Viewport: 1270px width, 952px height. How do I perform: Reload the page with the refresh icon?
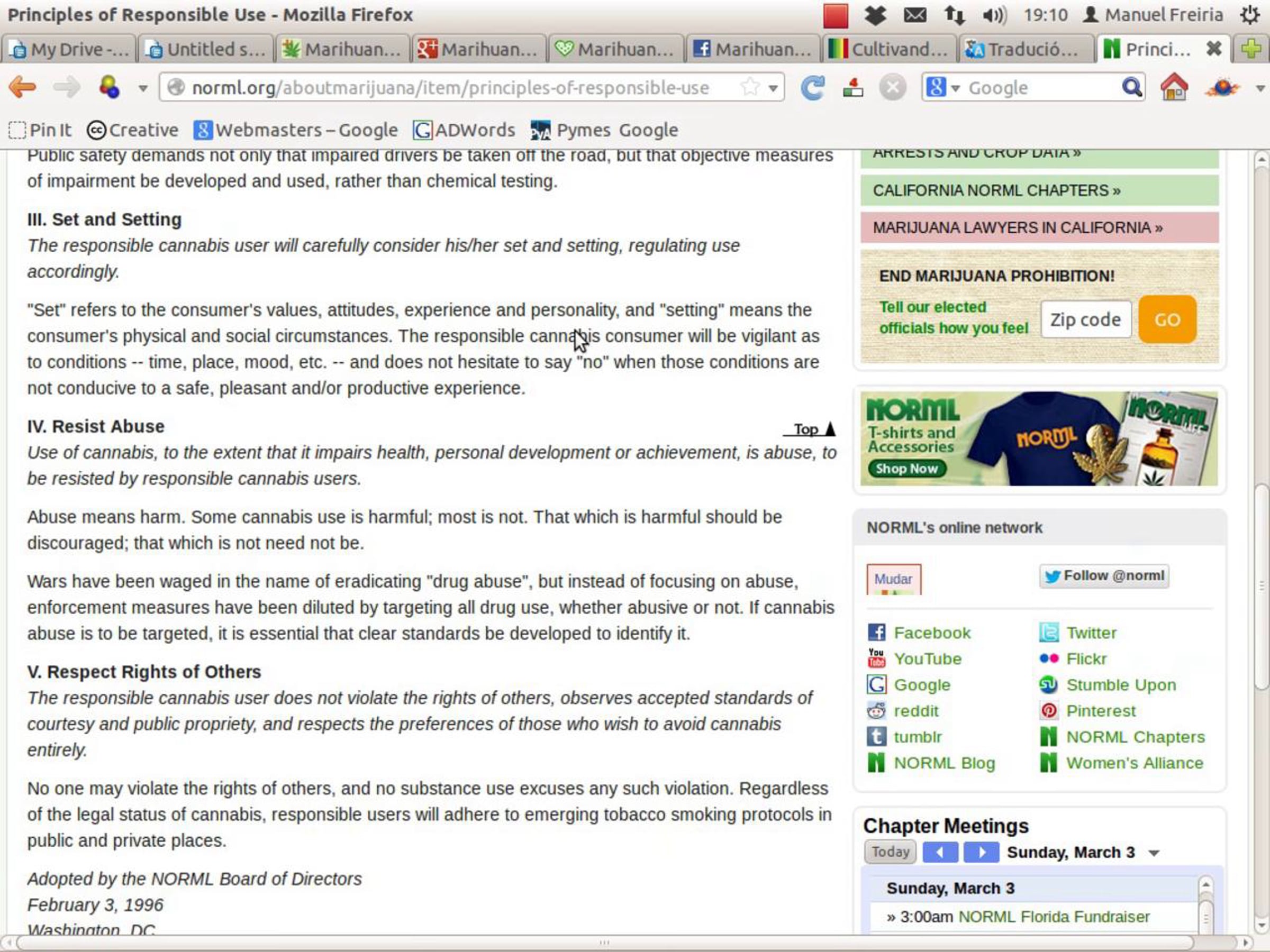[x=812, y=88]
